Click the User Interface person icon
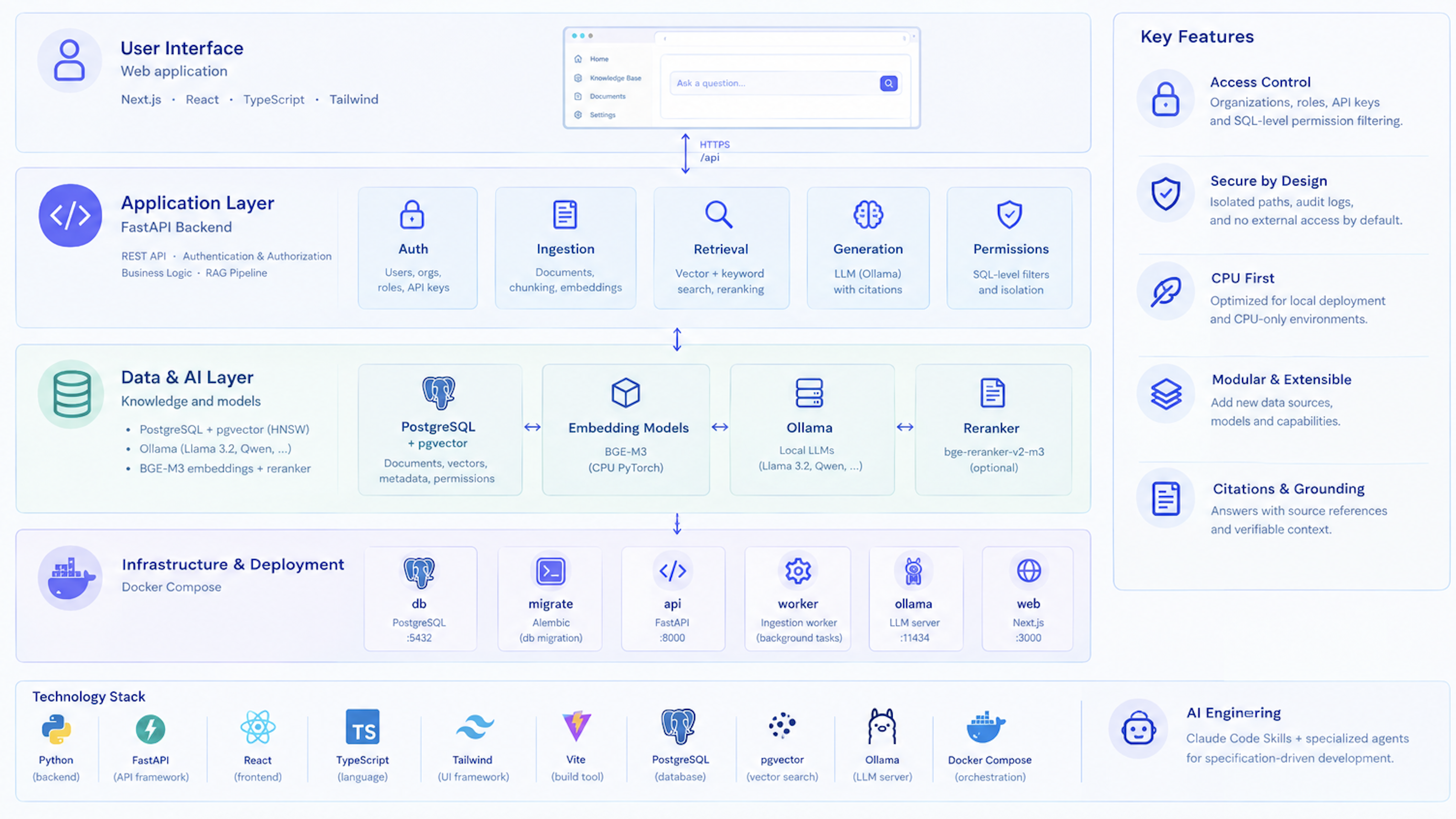Screen dimensions: 1456x819 pos(70,60)
